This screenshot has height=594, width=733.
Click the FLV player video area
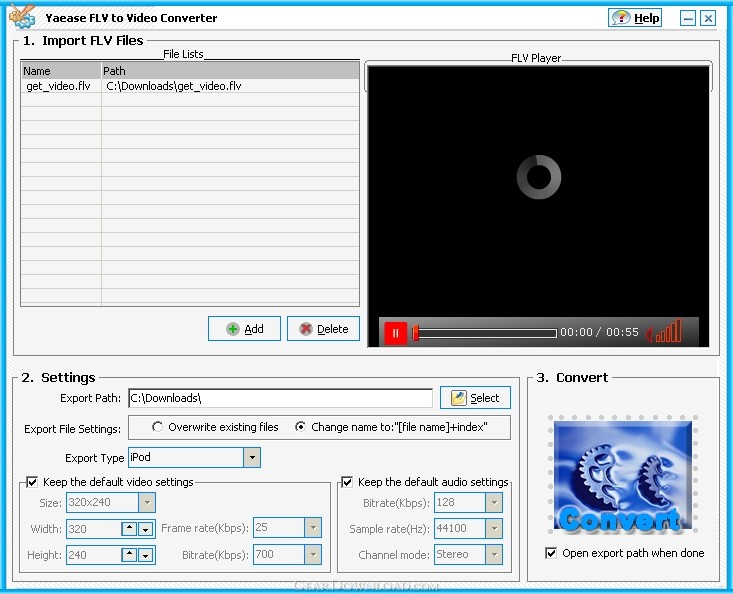[x=539, y=192]
